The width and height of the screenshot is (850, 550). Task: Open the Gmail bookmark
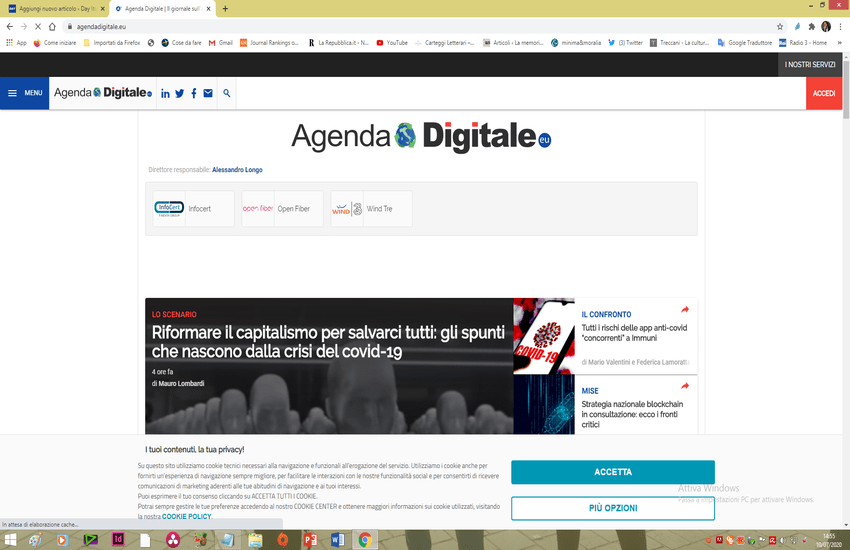[x=221, y=43]
